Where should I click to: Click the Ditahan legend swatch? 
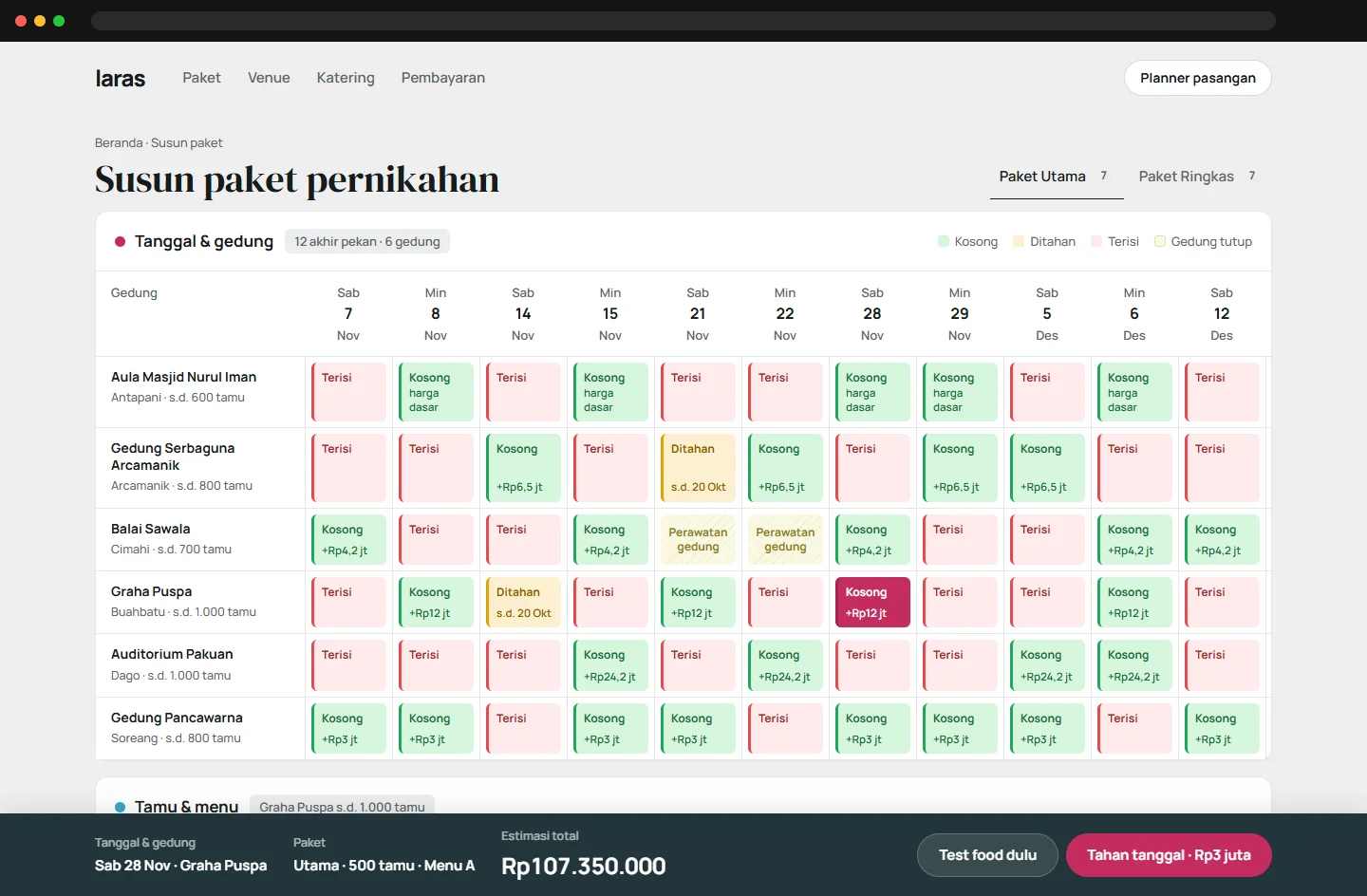click(x=1019, y=241)
